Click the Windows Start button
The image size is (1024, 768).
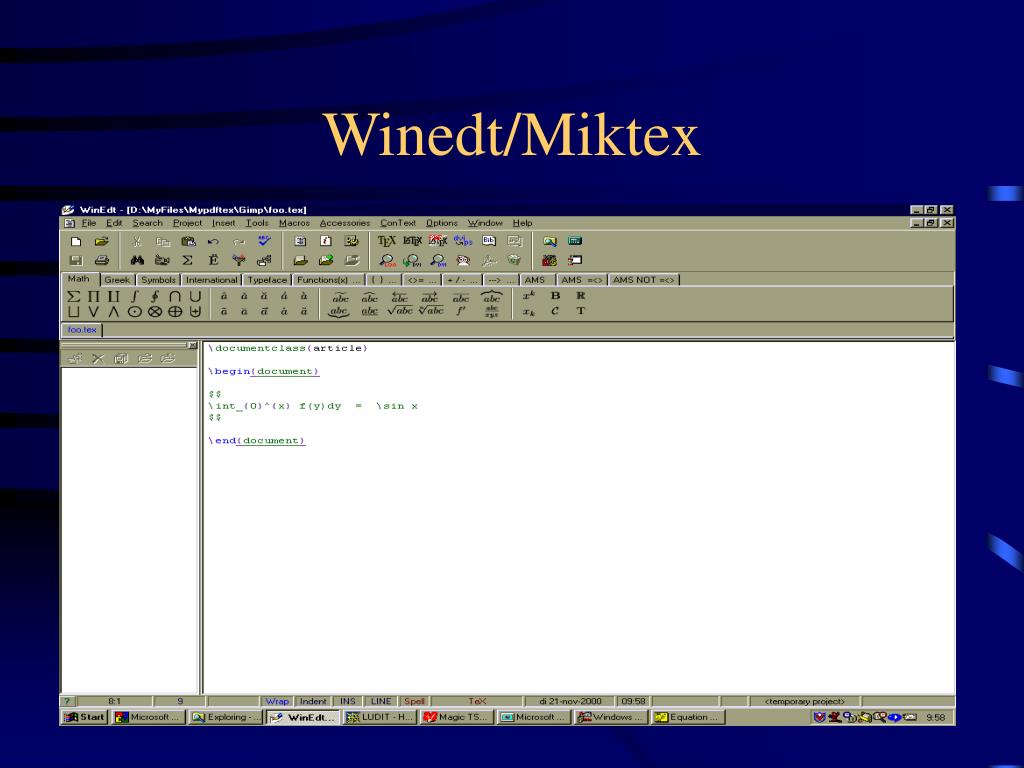tap(85, 717)
